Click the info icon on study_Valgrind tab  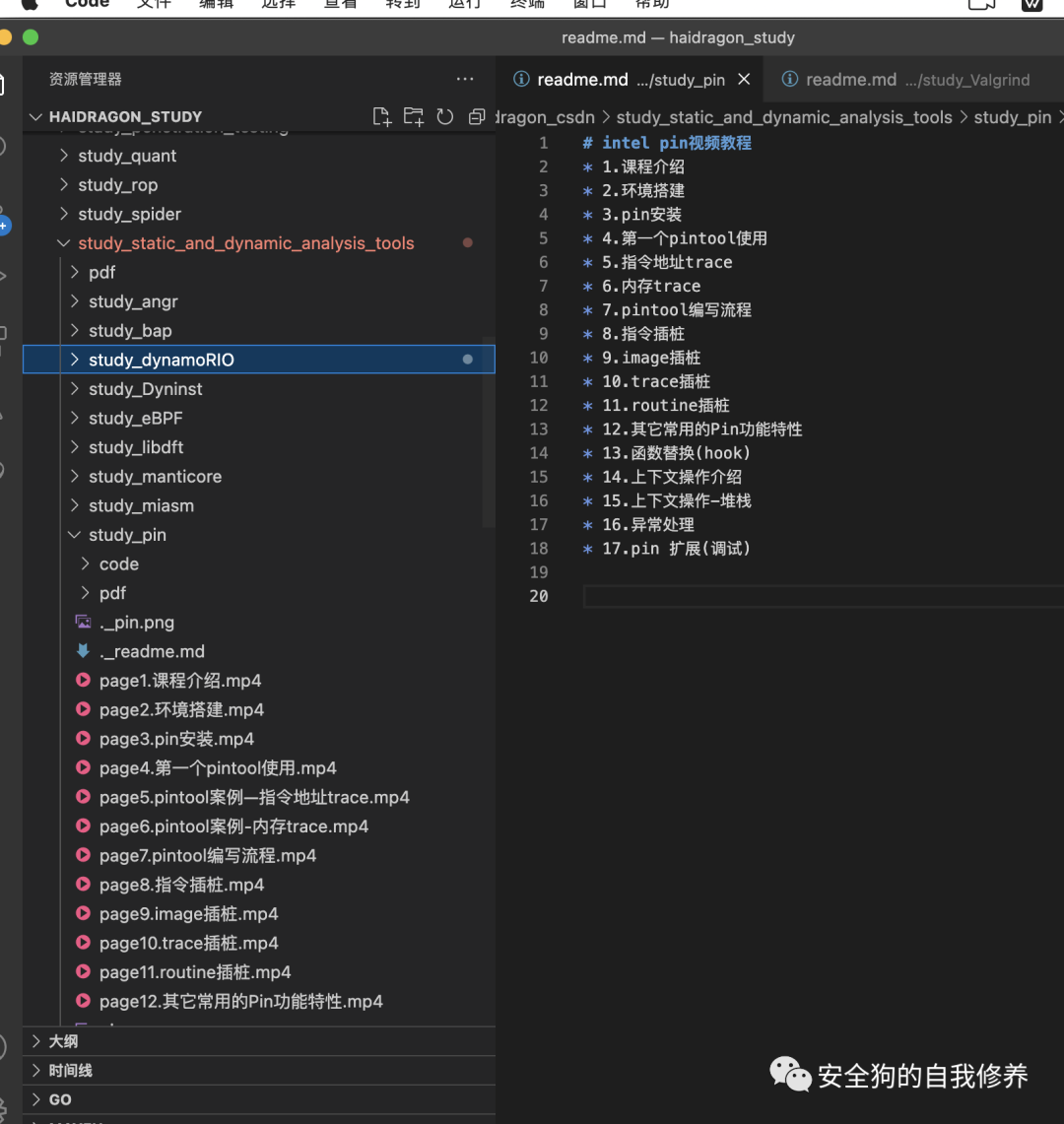[x=789, y=79]
